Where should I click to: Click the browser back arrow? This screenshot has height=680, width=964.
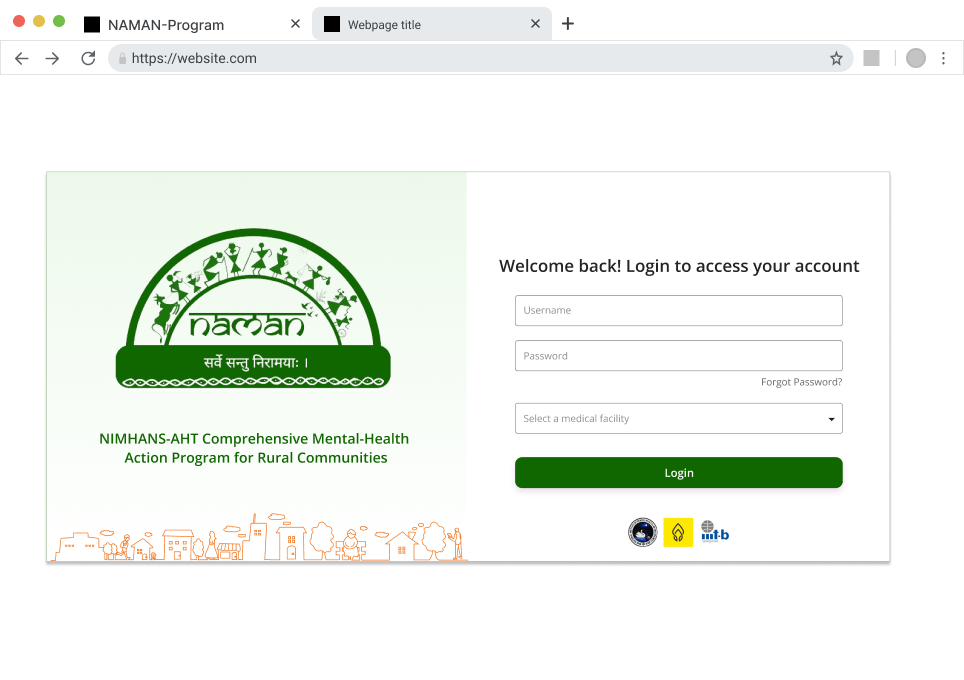pyautogui.click(x=22, y=58)
